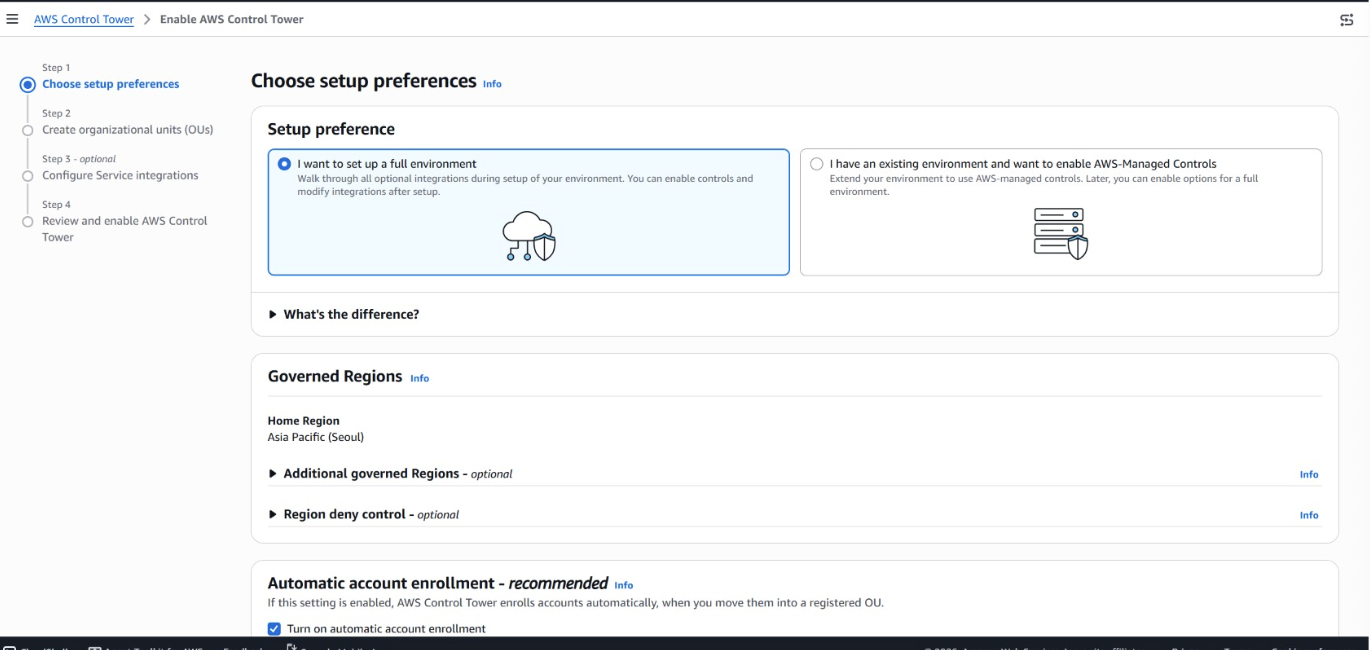Viewport: 1370px width, 650px height.
Task: Go to Step 3 Configure Service integrations
Action: 120,175
